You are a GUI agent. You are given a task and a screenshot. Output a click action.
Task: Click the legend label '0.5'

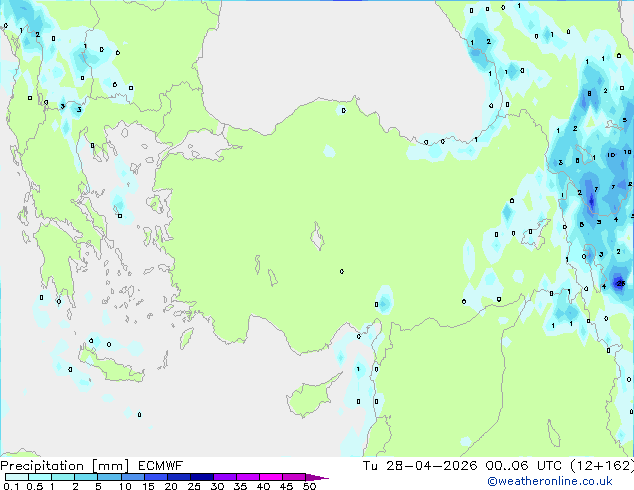[x=35, y=486]
